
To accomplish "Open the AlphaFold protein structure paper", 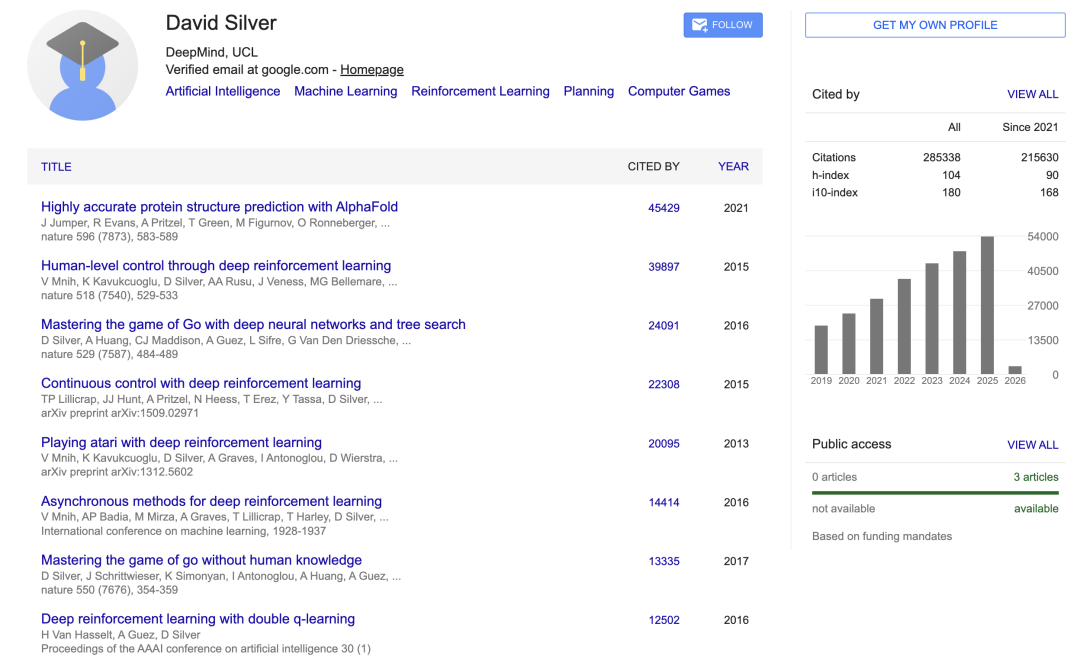I will 219,207.
